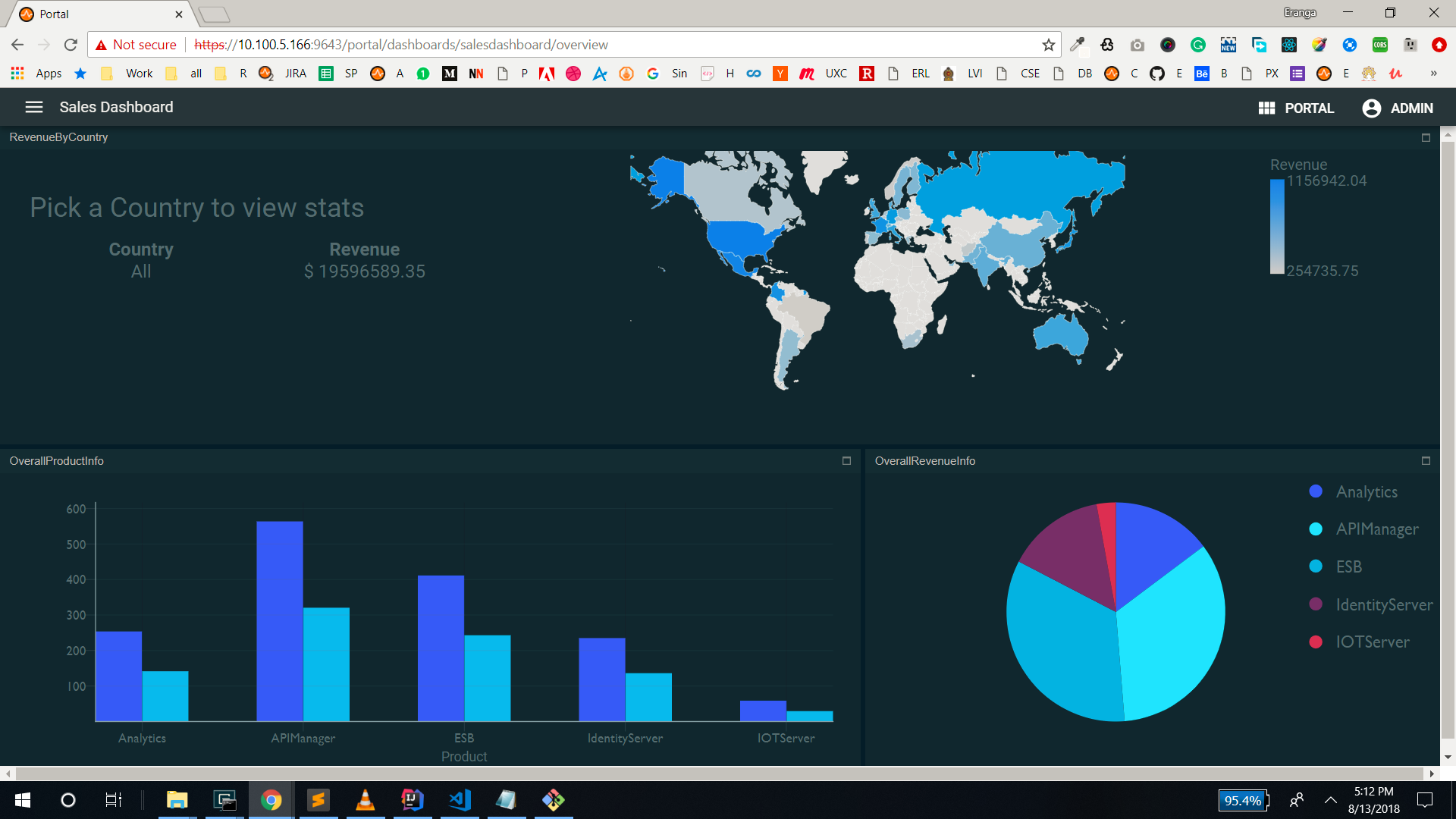Open the Dribbble bookmark icon
This screenshot has height=819, width=1456.
(x=573, y=74)
